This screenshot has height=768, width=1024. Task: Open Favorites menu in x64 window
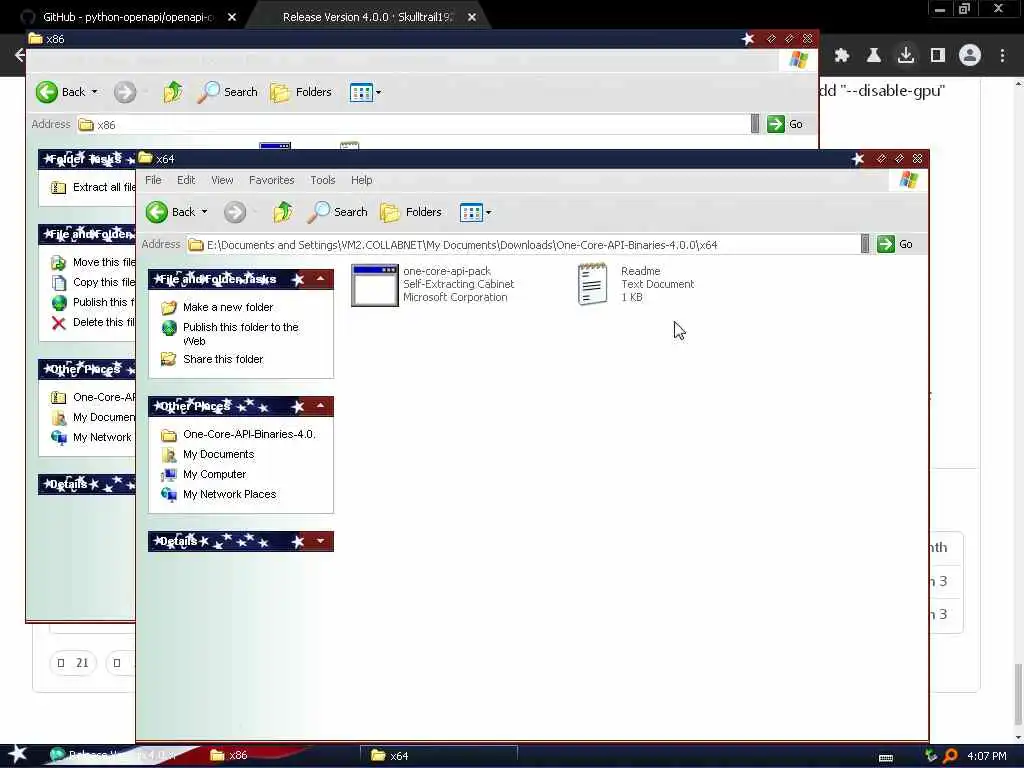tap(272, 180)
